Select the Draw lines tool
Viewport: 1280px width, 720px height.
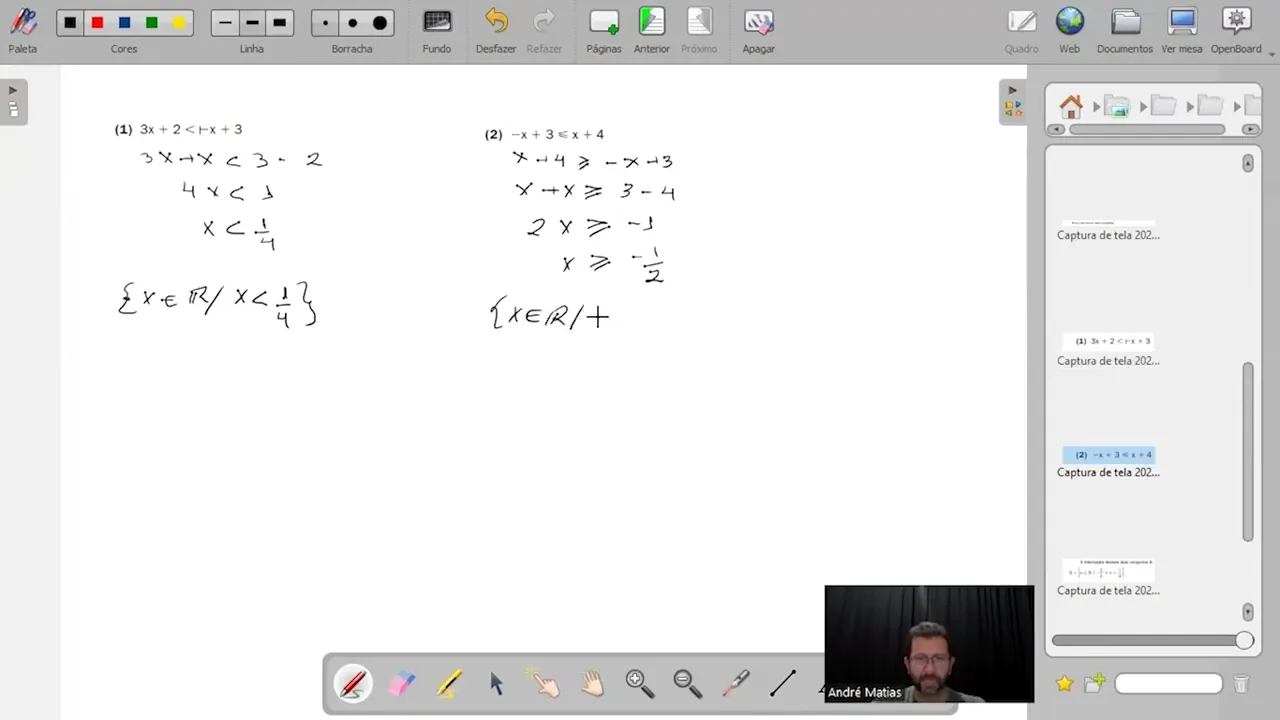click(x=783, y=684)
